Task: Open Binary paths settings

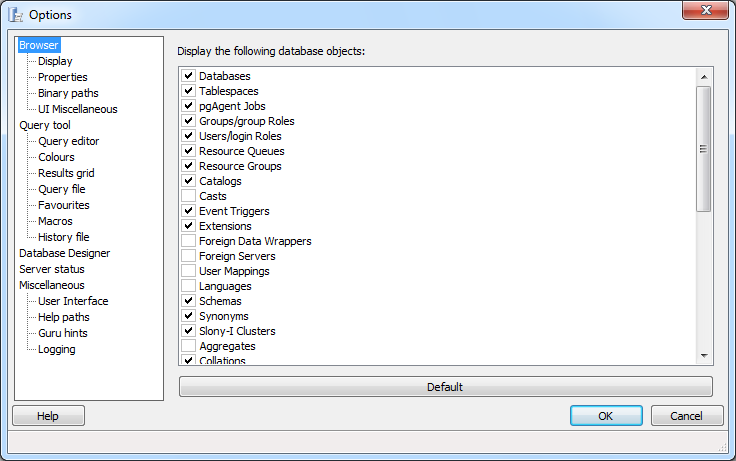Action: pyautogui.click(x=68, y=93)
